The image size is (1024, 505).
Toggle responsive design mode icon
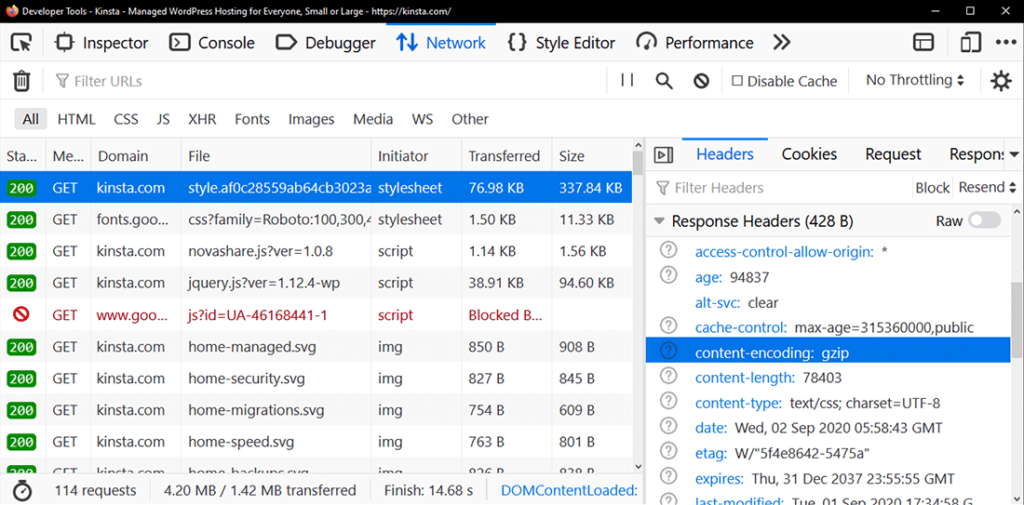click(970, 43)
